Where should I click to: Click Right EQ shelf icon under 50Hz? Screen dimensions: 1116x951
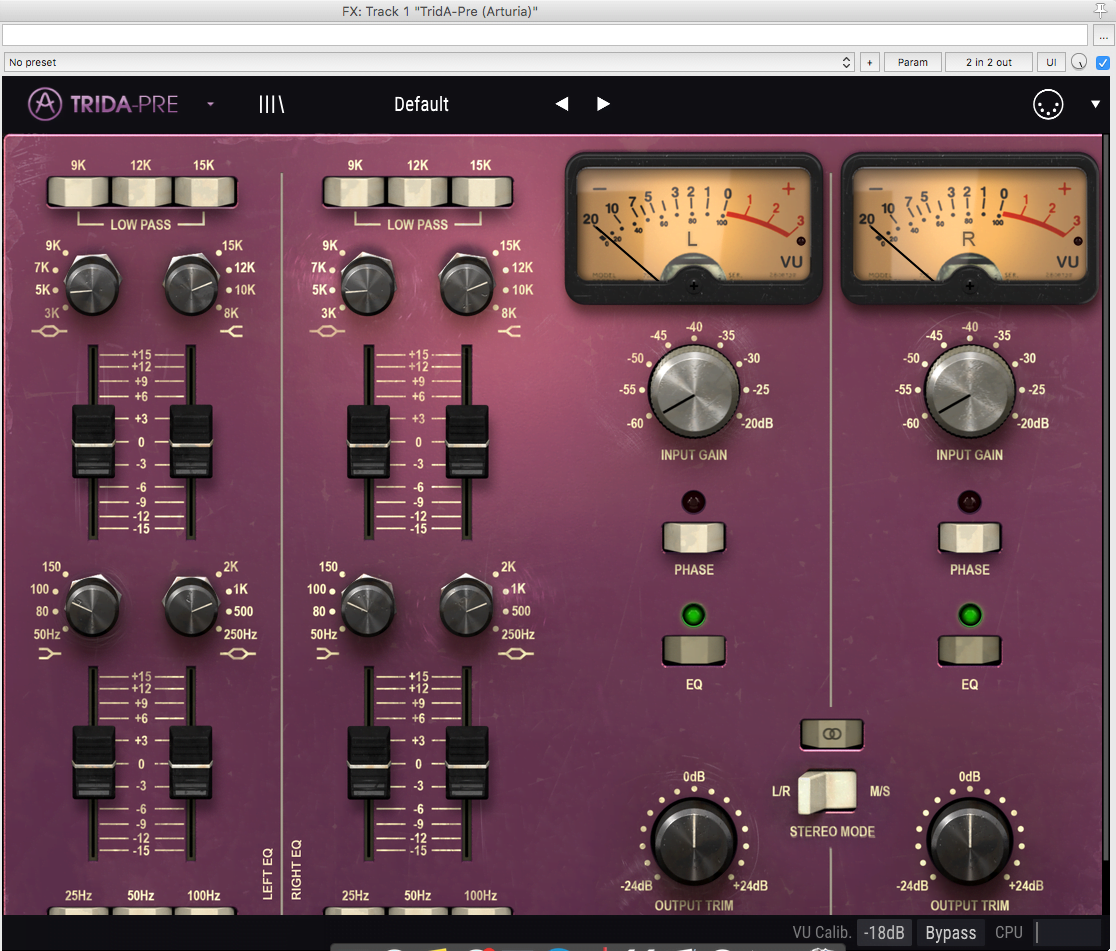tap(327, 653)
